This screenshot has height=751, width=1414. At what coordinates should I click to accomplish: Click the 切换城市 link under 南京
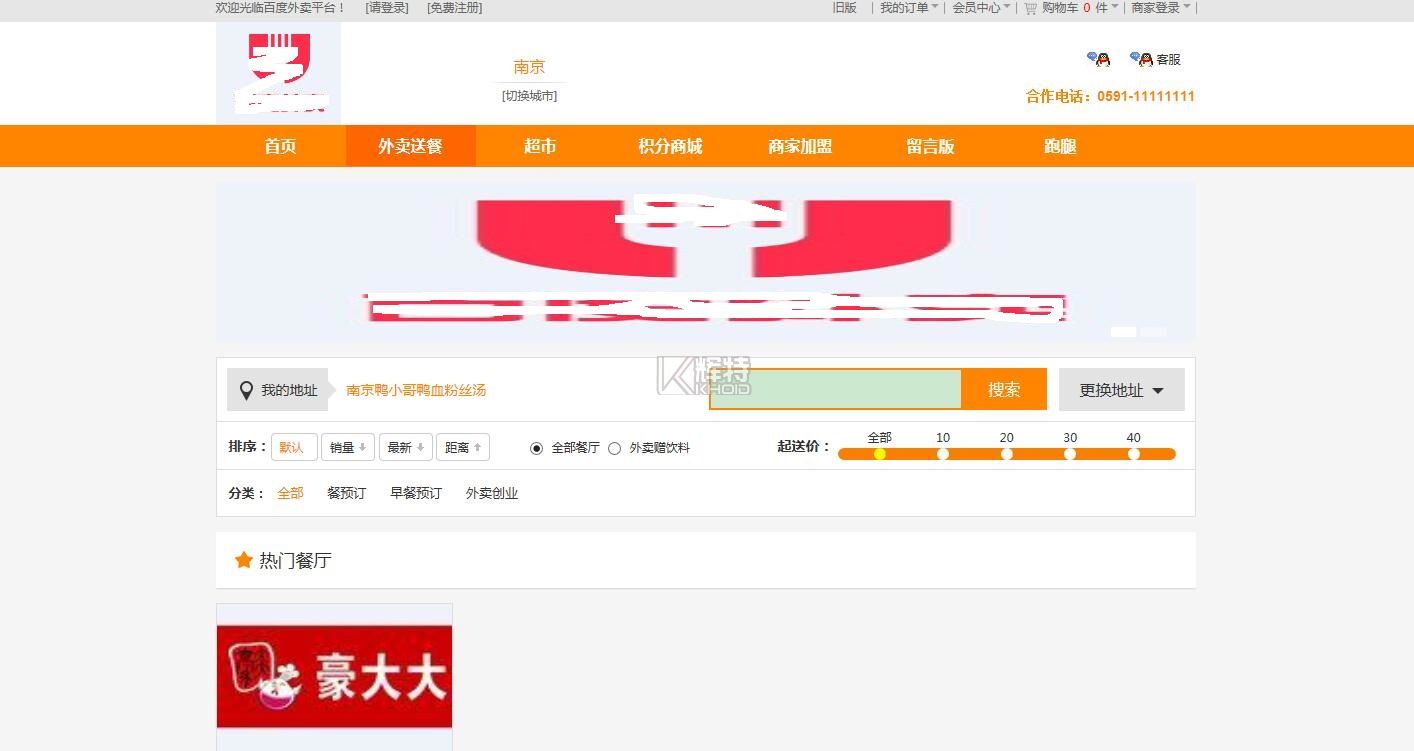[529, 96]
